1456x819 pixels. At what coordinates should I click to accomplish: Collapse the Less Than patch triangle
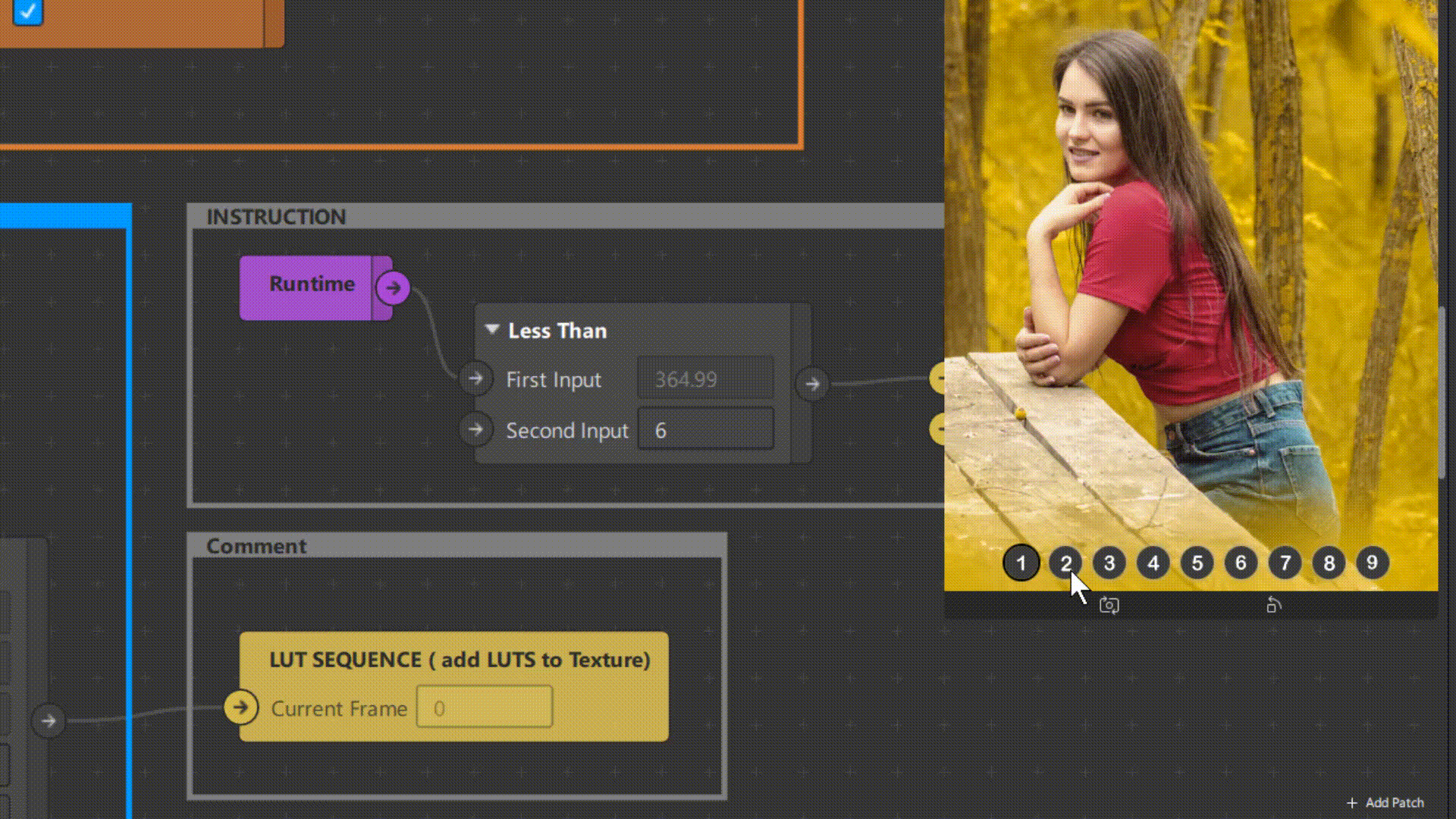[492, 330]
